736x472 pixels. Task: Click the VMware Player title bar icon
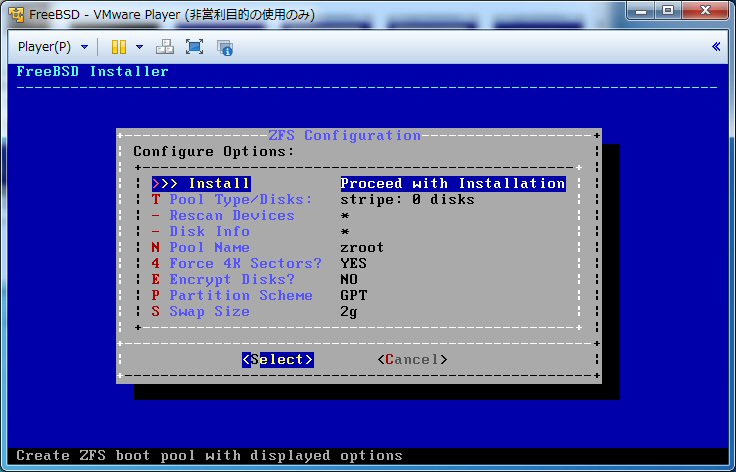(16, 15)
